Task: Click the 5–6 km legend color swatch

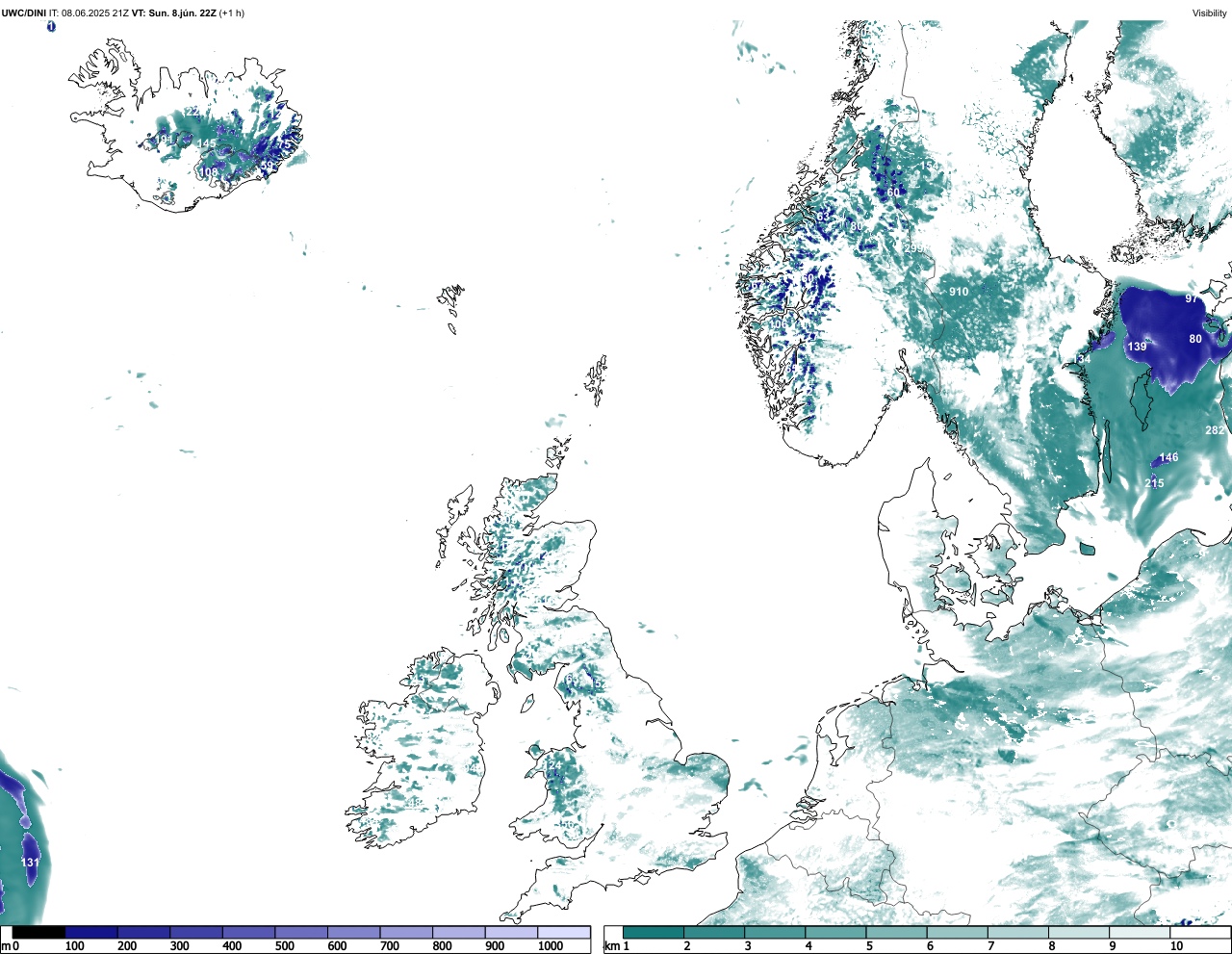Action: [x=897, y=933]
